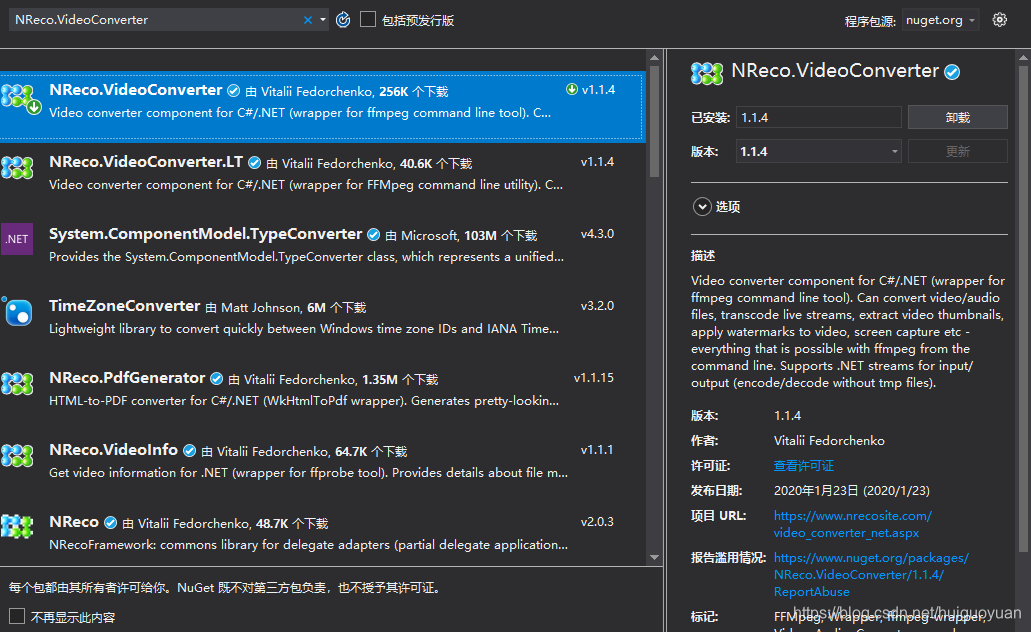Open the nuget.org package source dropdown

coord(940,20)
